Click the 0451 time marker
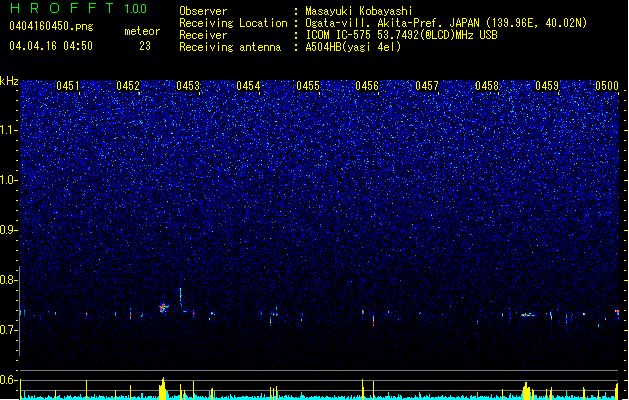629x400 pixels. pos(68,86)
